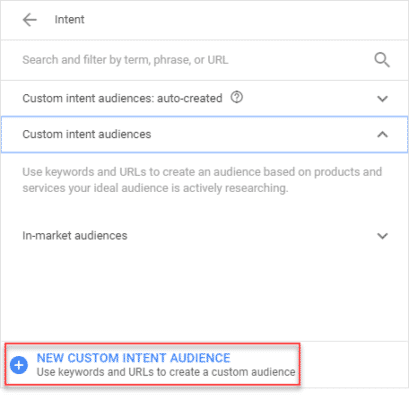The image size is (409, 400).
Task: Click empty footer area beside new audience button
Action: 353,365
